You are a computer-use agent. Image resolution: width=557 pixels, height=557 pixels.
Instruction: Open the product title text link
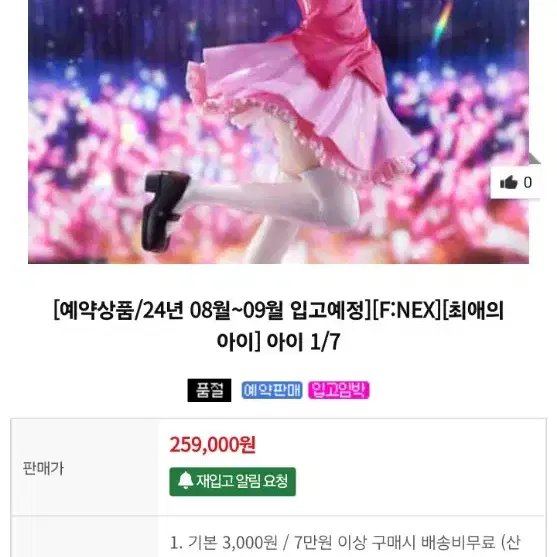point(278,325)
